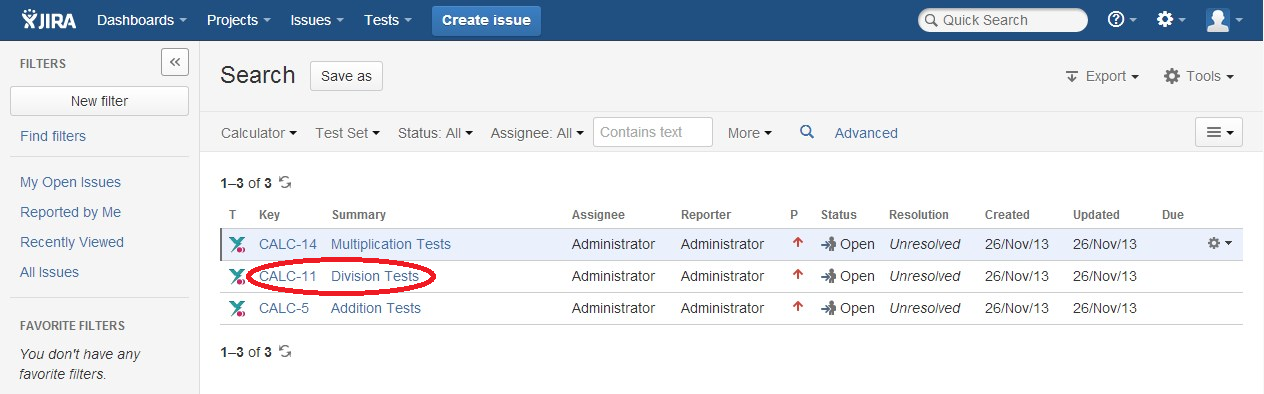The width and height of the screenshot is (1264, 394).
Task: Select the My Open Issues filter
Action: (x=70, y=182)
